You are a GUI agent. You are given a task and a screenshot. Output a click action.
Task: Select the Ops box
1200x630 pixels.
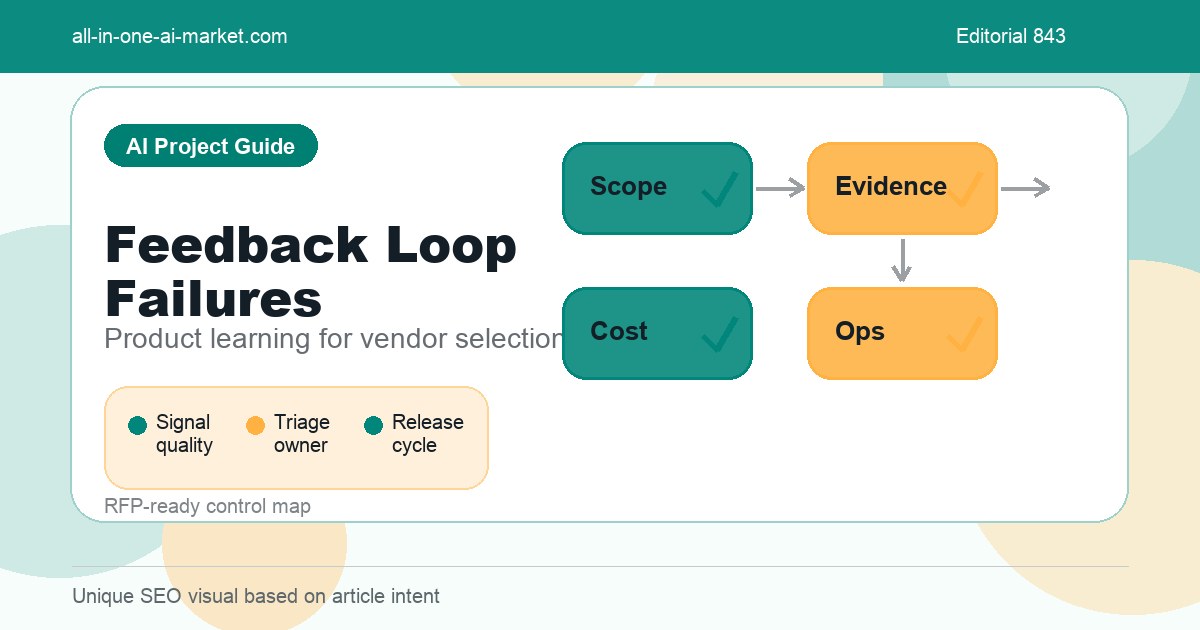click(902, 333)
